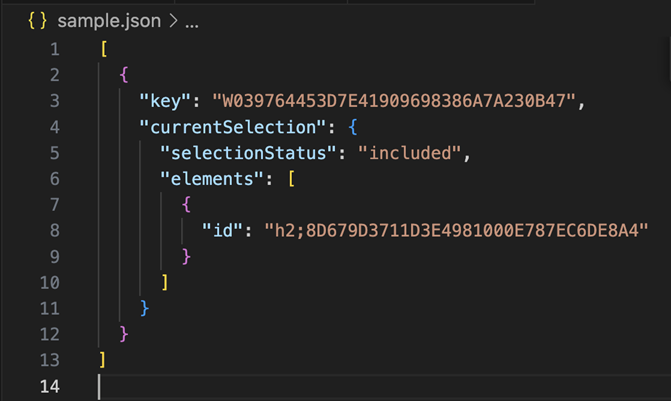The width and height of the screenshot is (671, 401).
Task: Click the blue opening brace on line 4
Action: (x=353, y=127)
